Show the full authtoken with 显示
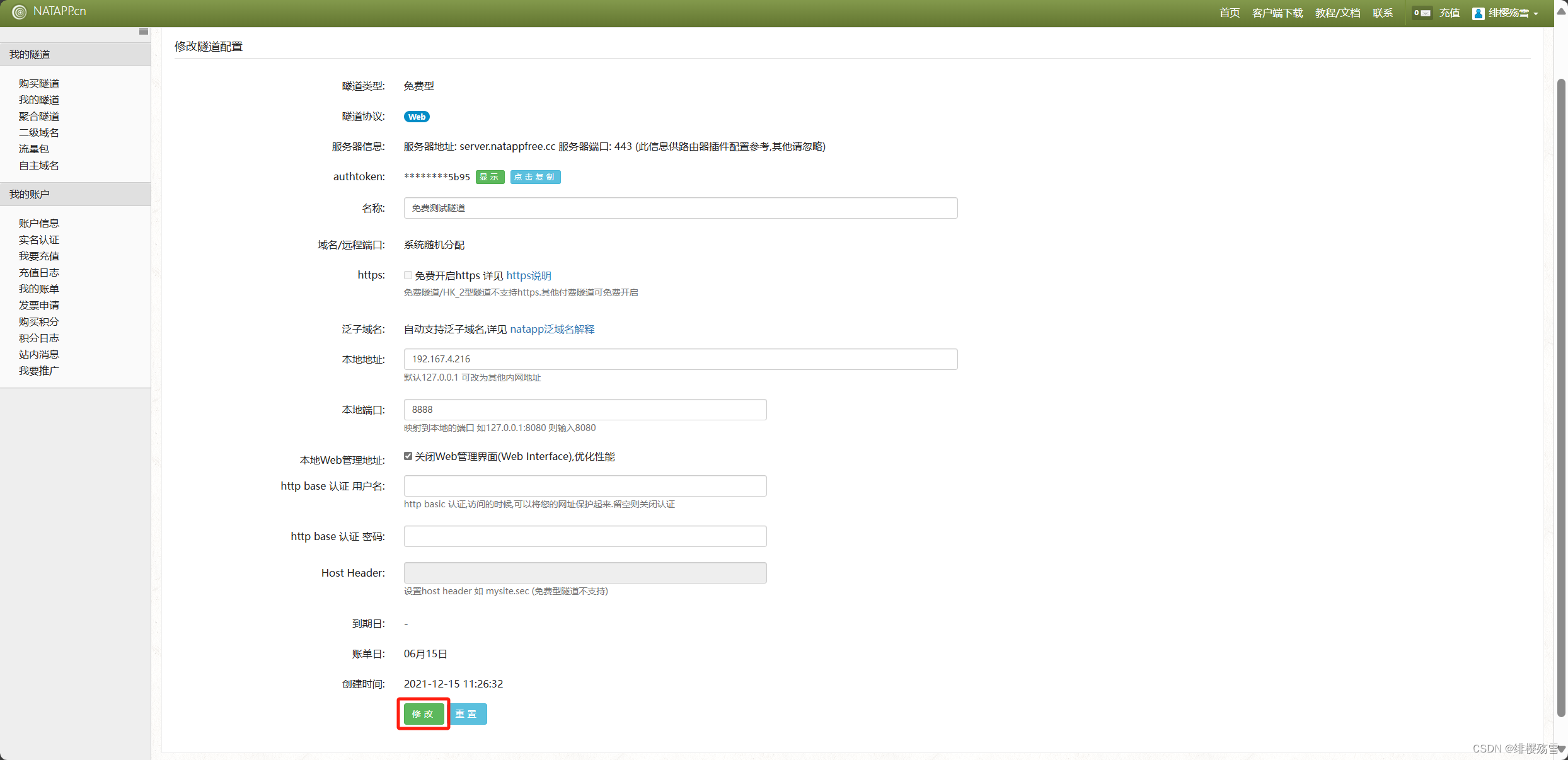Screen dimensions: 1568x760 point(490,177)
